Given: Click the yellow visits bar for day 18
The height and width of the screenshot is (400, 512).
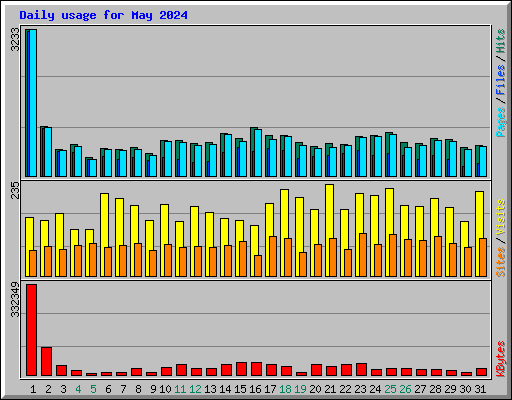Looking at the screenshot, I should click(284, 233).
